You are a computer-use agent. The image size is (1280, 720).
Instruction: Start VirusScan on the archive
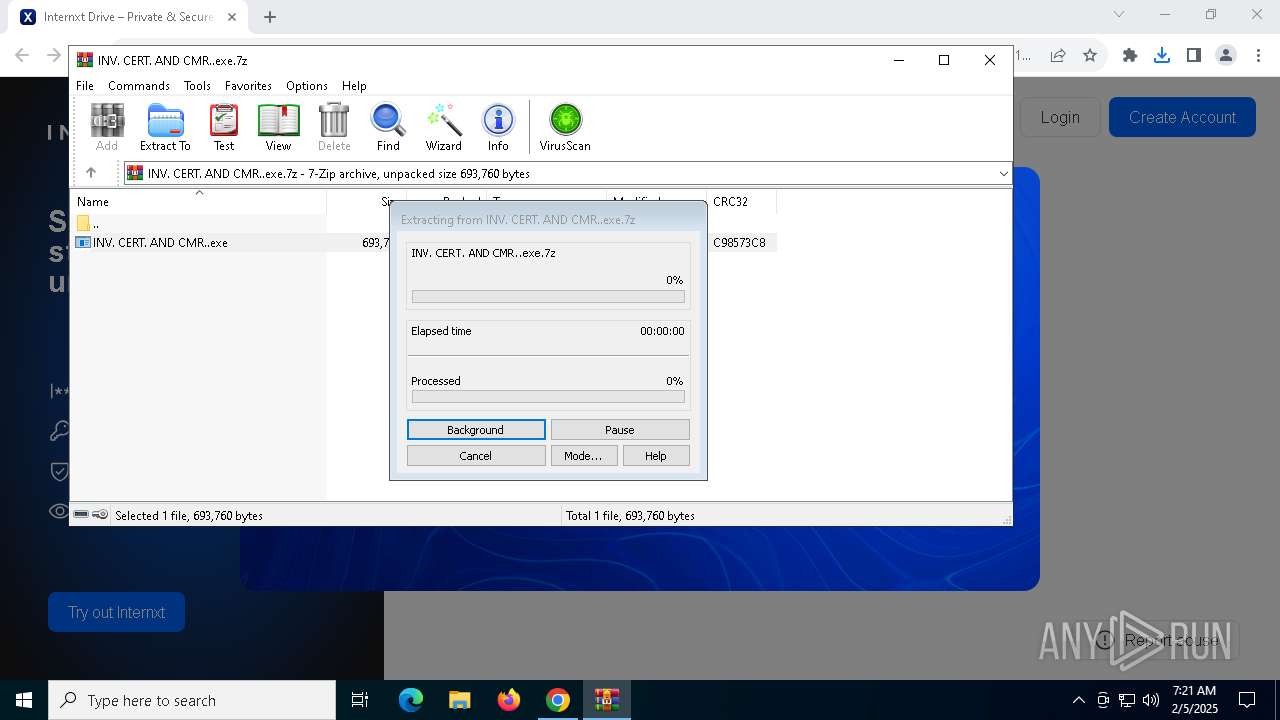tap(565, 127)
